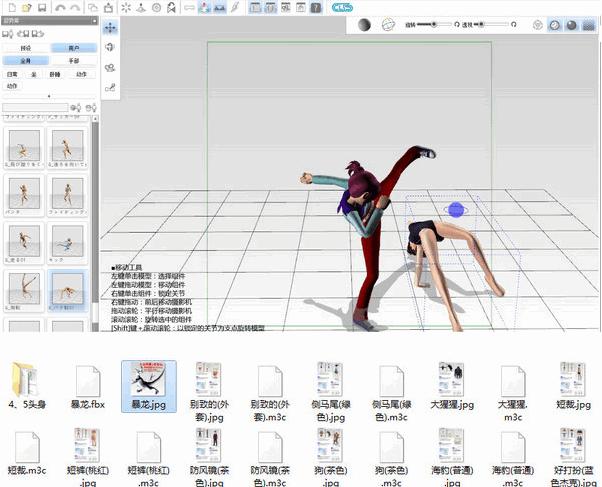Click the right-arrow pose icon under header

tap(38, 34)
